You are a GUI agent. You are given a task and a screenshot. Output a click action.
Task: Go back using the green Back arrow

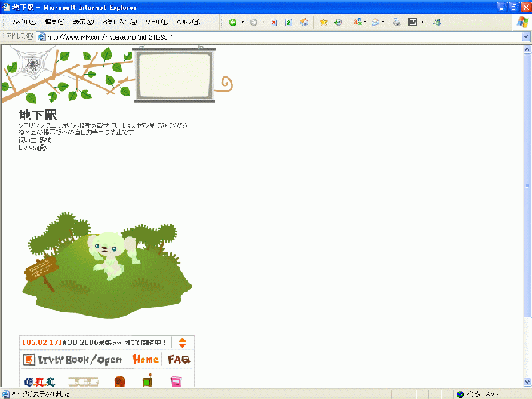pyautogui.click(x=233, y=22)
